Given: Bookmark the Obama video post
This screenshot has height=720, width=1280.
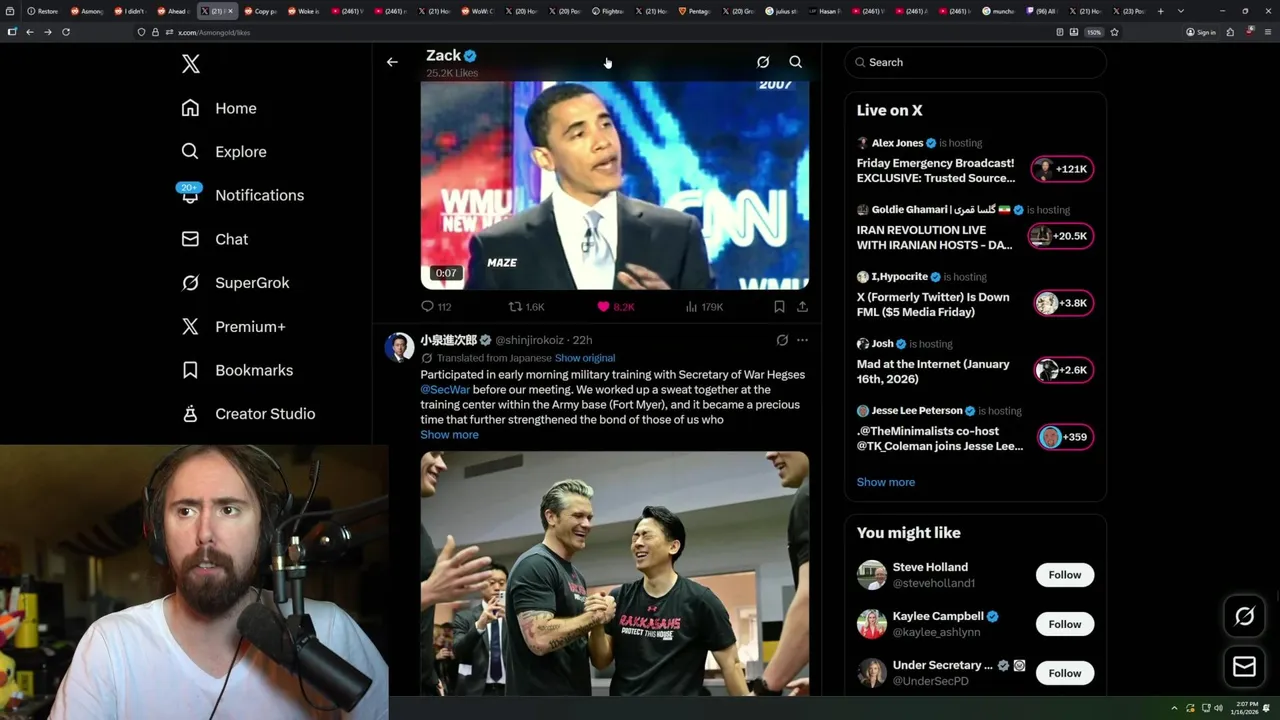Looking at the screenshot, I should 779,307.
